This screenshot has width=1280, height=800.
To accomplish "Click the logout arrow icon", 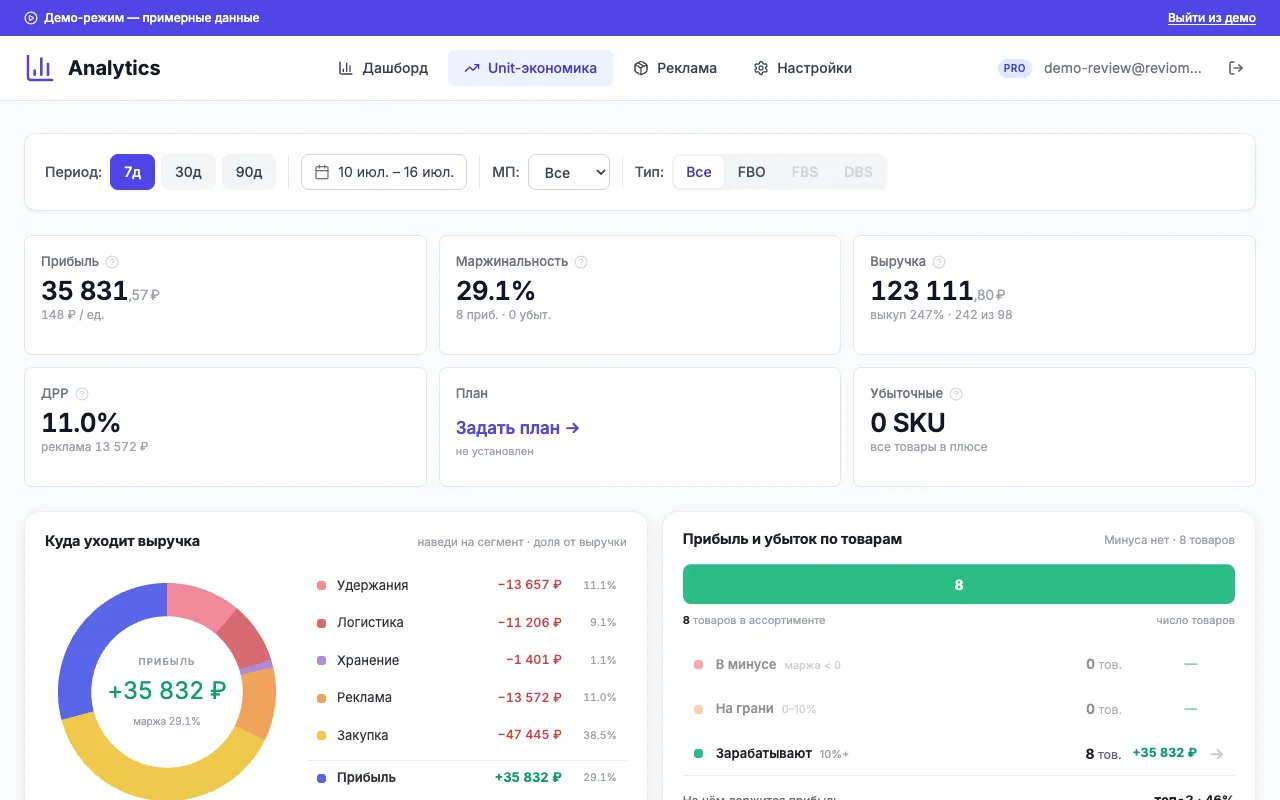I will [1236, 68].
